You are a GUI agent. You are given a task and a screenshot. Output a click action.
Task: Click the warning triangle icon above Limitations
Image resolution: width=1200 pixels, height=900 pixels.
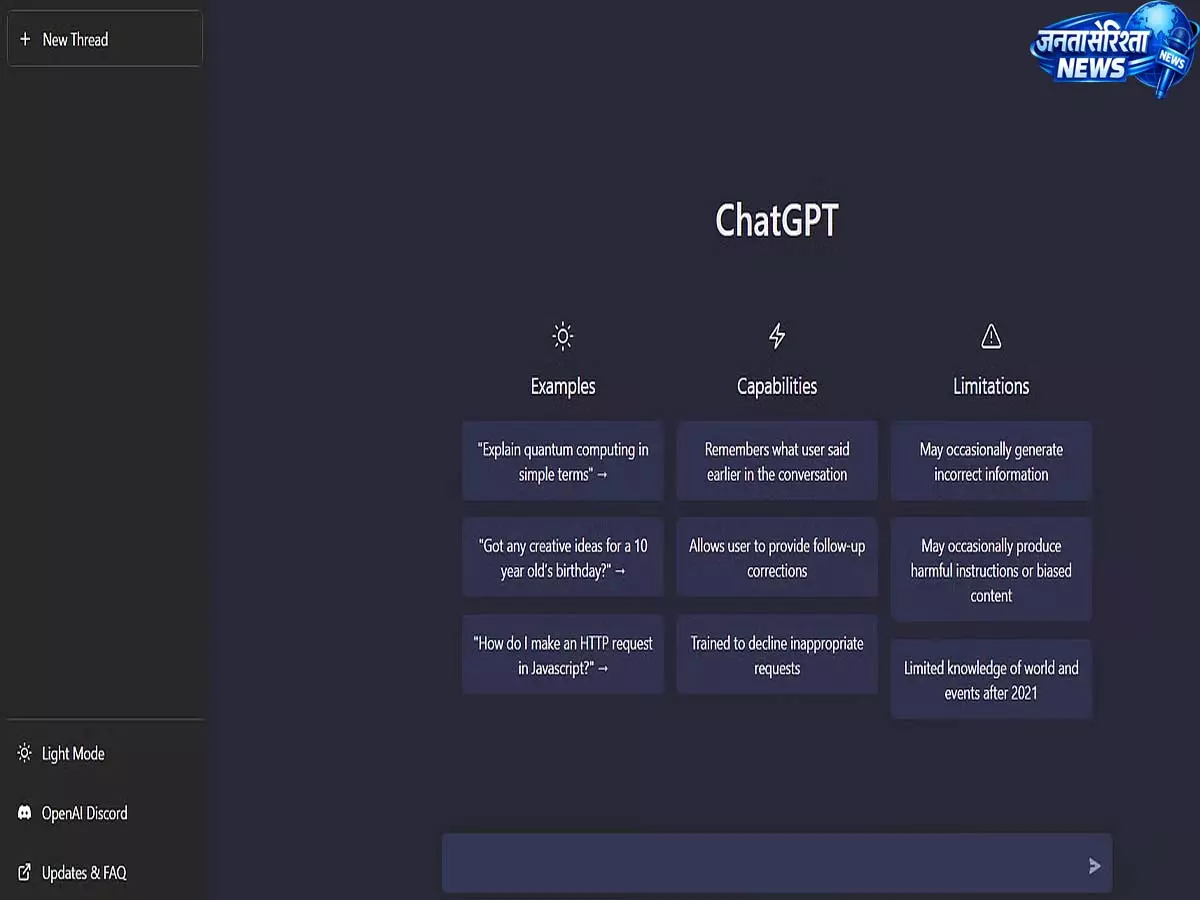tap(991, 336)
